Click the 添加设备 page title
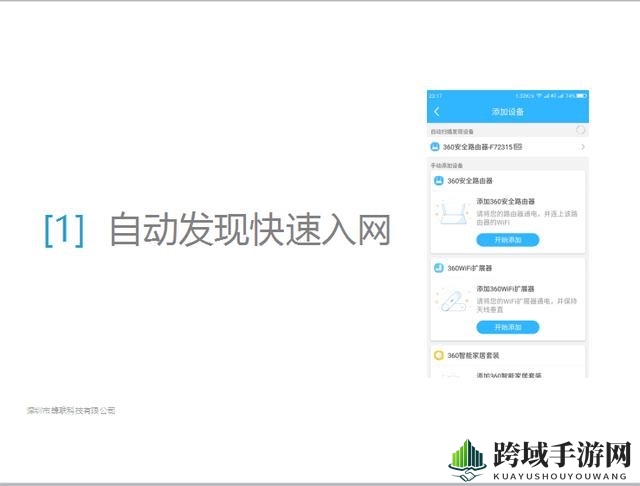The height and width of the screenshot is (486, 640). tap(507, 111)
